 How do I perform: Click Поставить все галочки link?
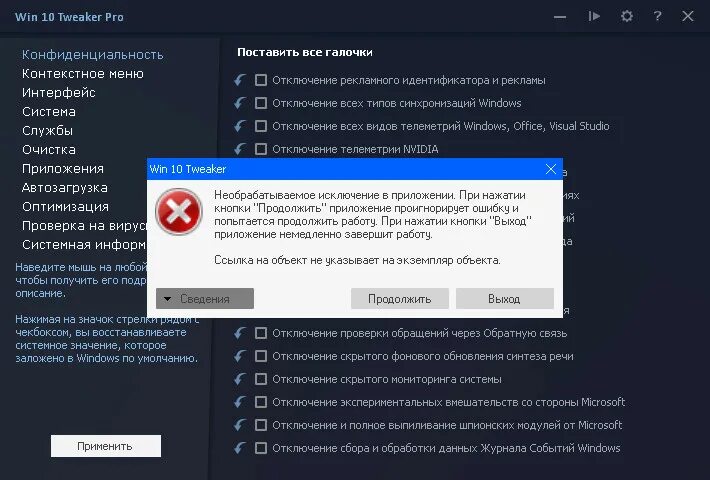305,53
